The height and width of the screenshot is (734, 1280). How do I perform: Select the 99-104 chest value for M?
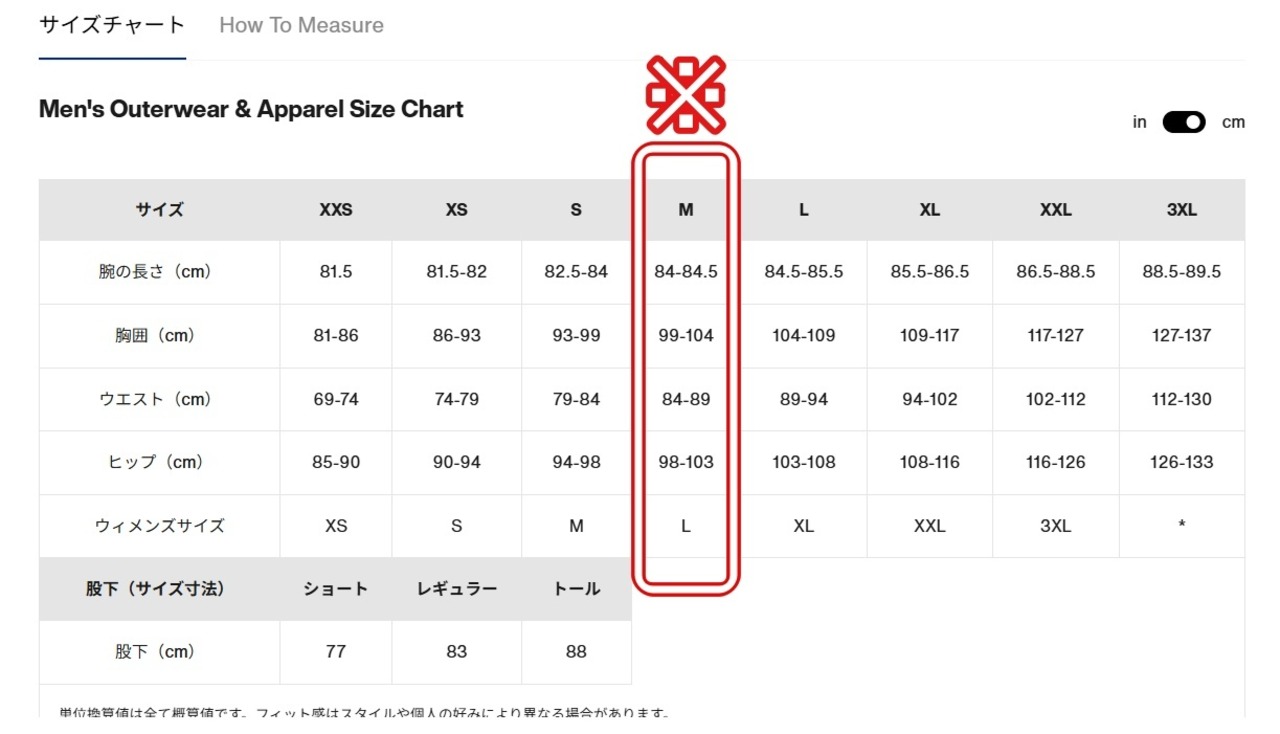pyautogui.click(x=686, y=336)
